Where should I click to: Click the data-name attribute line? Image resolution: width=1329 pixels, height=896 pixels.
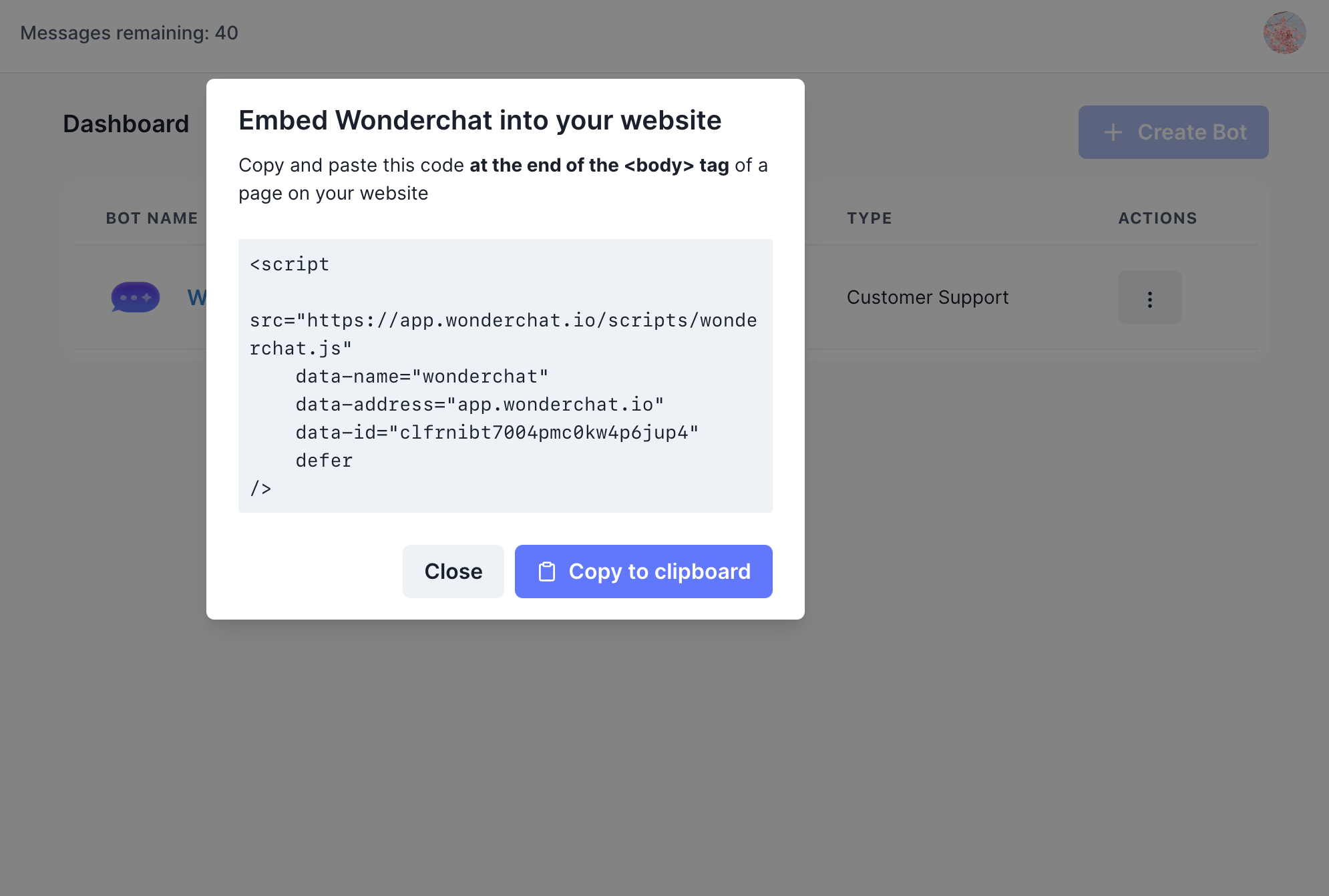click(x=421, y=377)
